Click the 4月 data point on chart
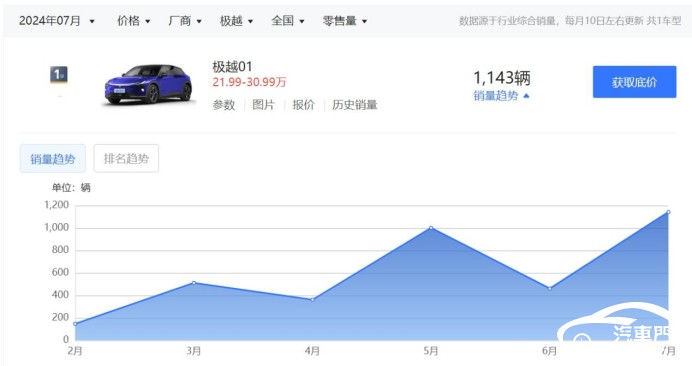This screenshot has width=692, height=366. 312,300
